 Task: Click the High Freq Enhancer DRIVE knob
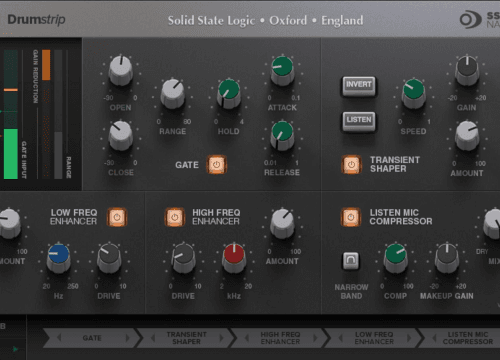(183, 258)
